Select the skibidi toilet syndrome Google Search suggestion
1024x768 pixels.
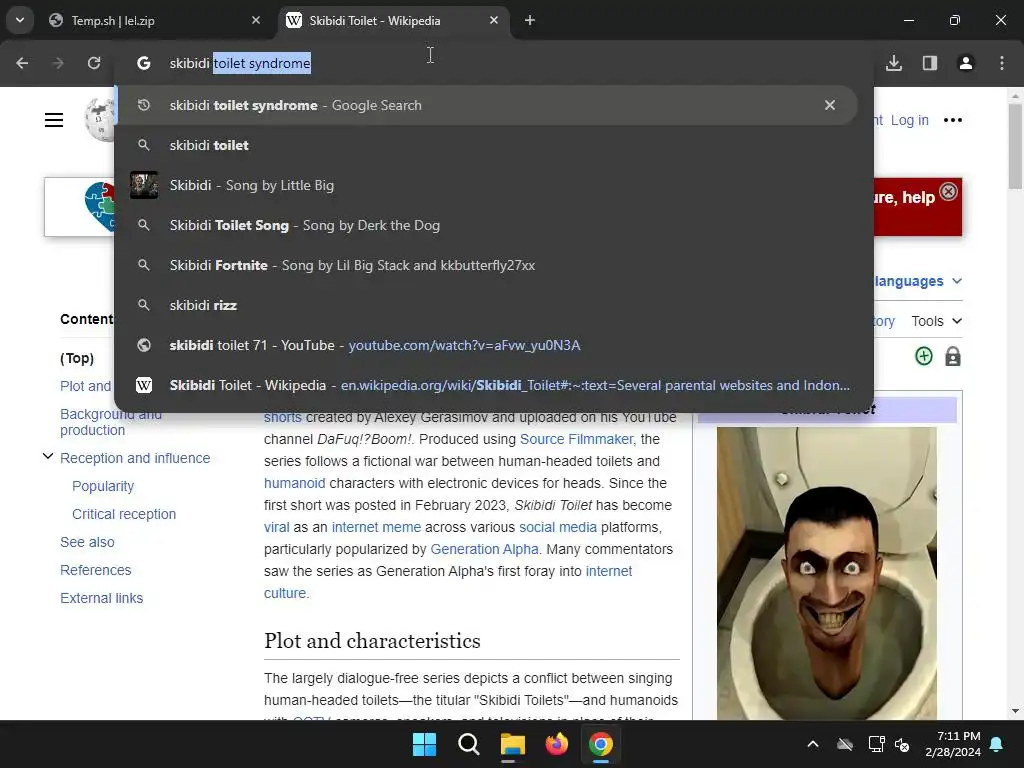coord(487,105)
